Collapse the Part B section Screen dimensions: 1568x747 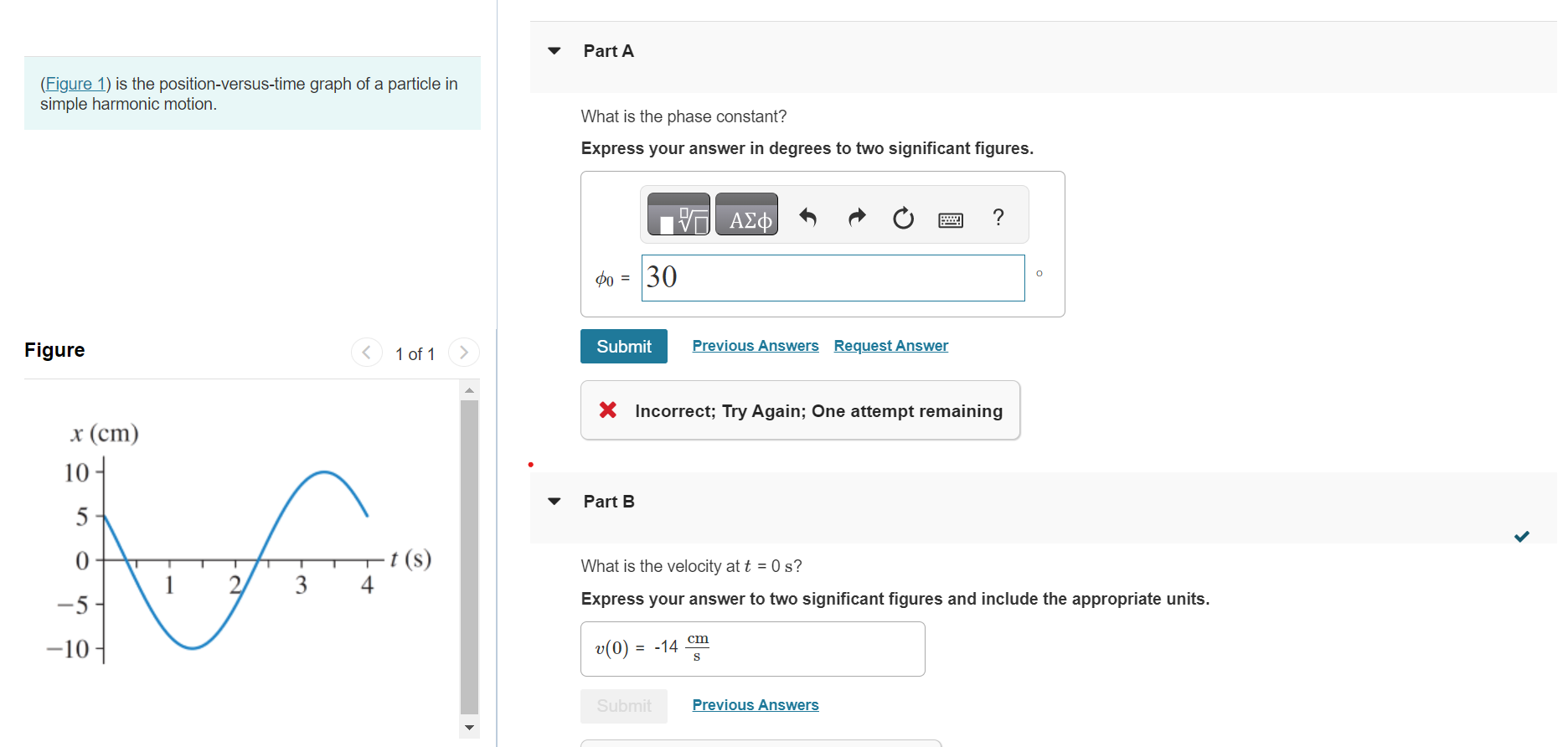click(554, 501)
